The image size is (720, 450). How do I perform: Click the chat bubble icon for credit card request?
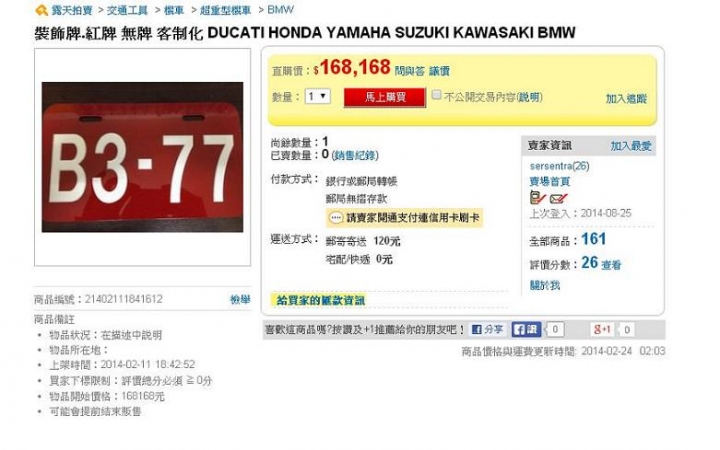336,218
